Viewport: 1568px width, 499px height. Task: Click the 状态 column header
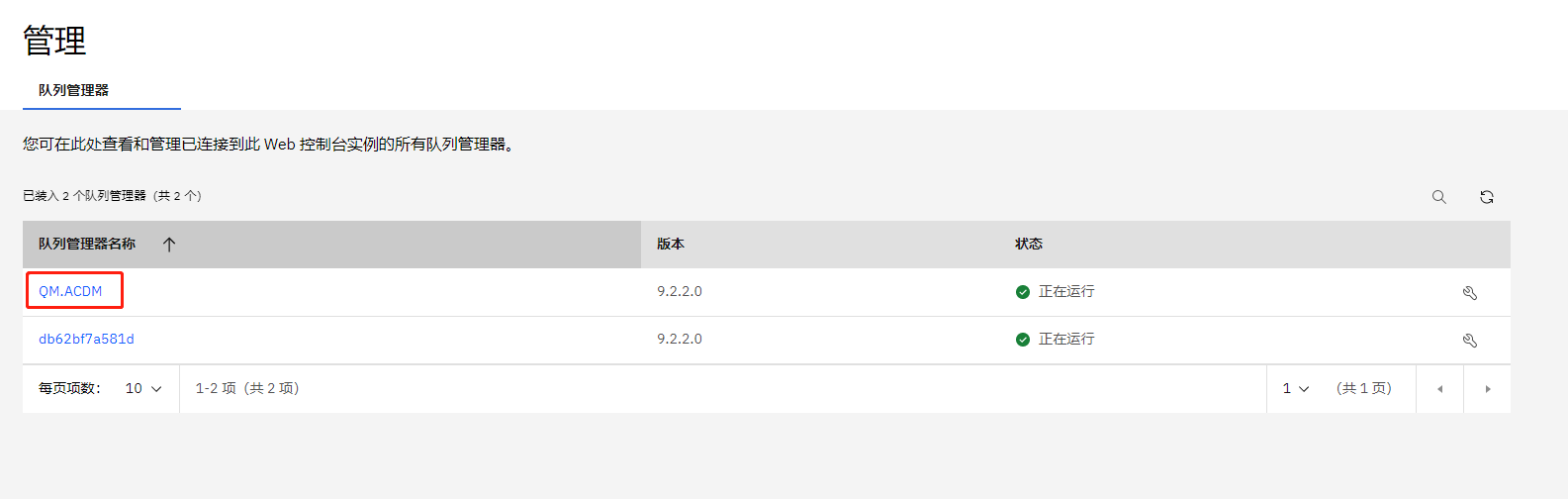1029,244
